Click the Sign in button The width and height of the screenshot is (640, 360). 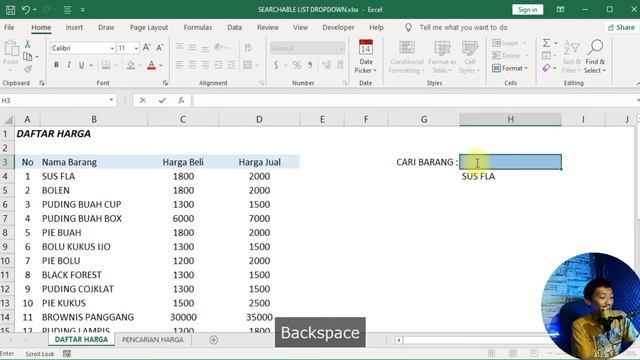tap(527, 9)
